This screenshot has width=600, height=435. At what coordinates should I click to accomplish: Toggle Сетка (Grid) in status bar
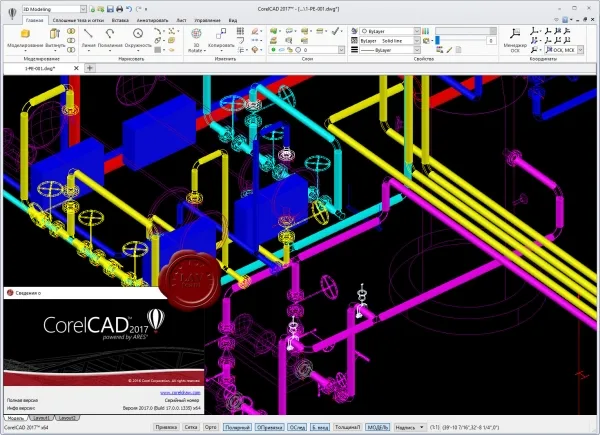[191, 427]
